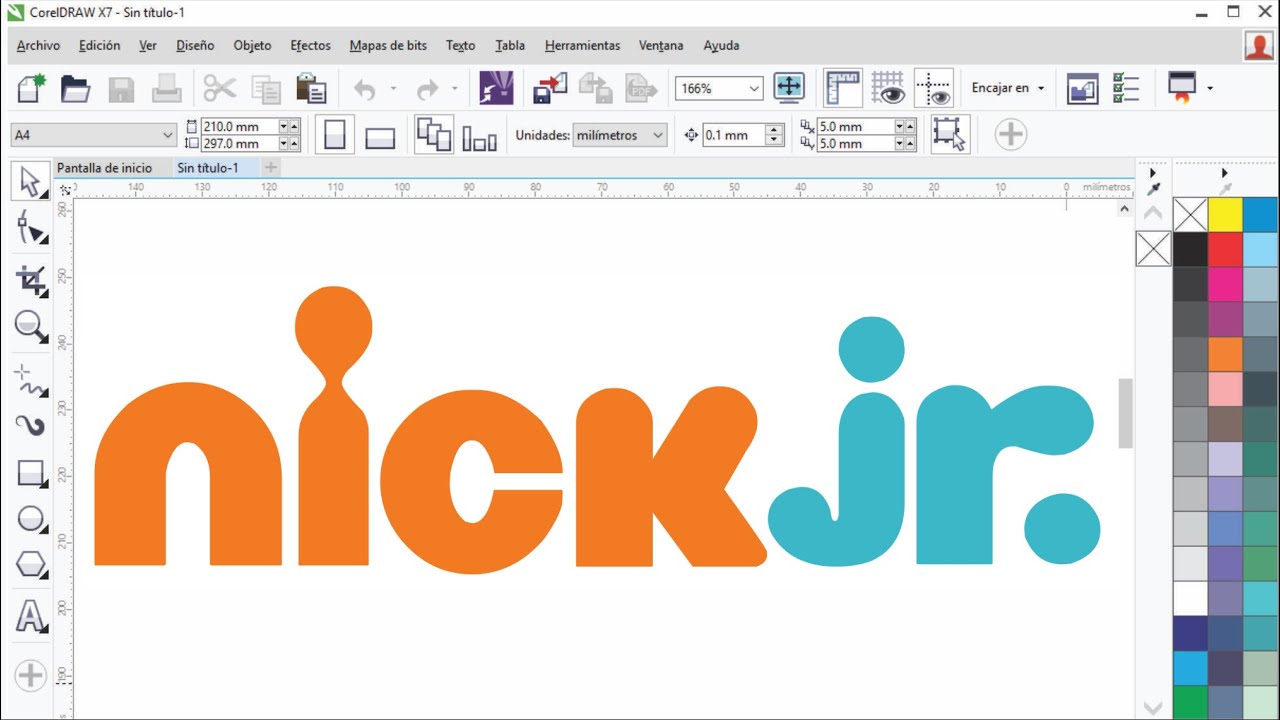The width and height of the screenshot is (1280, 720).
Task: Click the user account sign-in icon
Action: click(x=1259, y=46)
